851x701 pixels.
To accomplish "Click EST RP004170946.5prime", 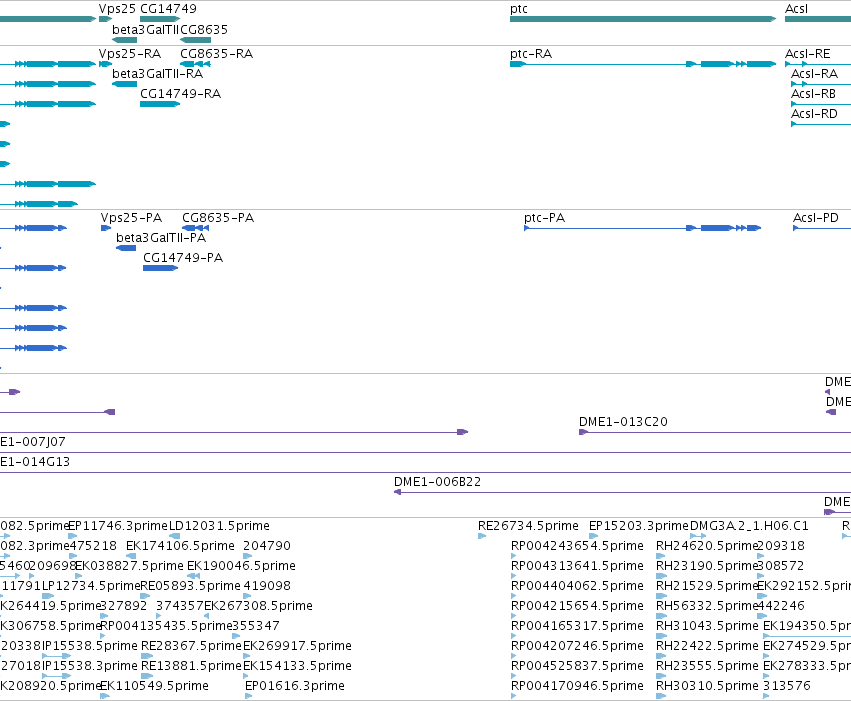I will tap(577, 686).
